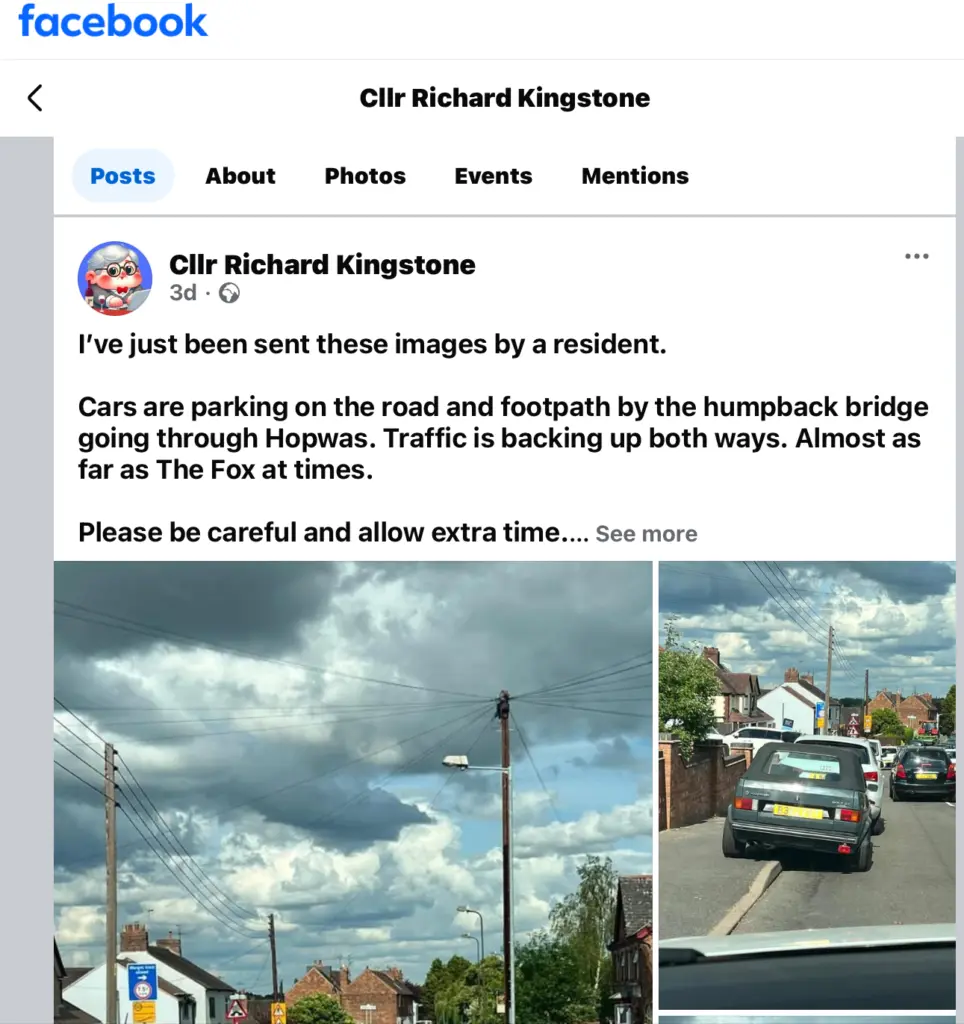Viewport: 964px width, 1024px height.
Task: Click the street lamp in the left photo
Action: click(456, 761)
